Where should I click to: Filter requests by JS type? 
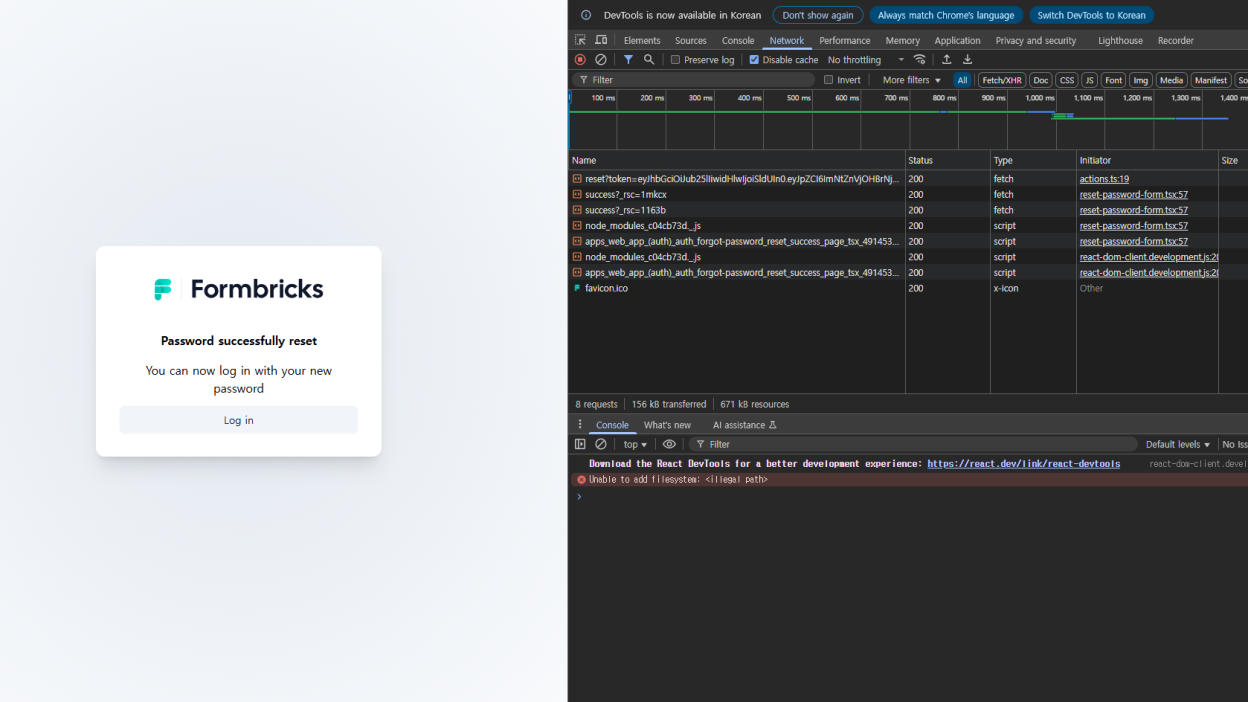[1090, 80]
